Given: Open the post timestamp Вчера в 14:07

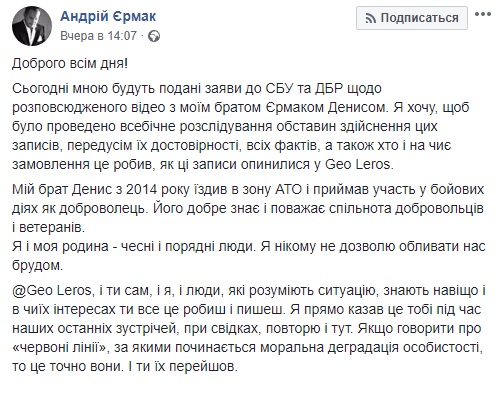Looking at the screenshot, I should click(98, 36).
